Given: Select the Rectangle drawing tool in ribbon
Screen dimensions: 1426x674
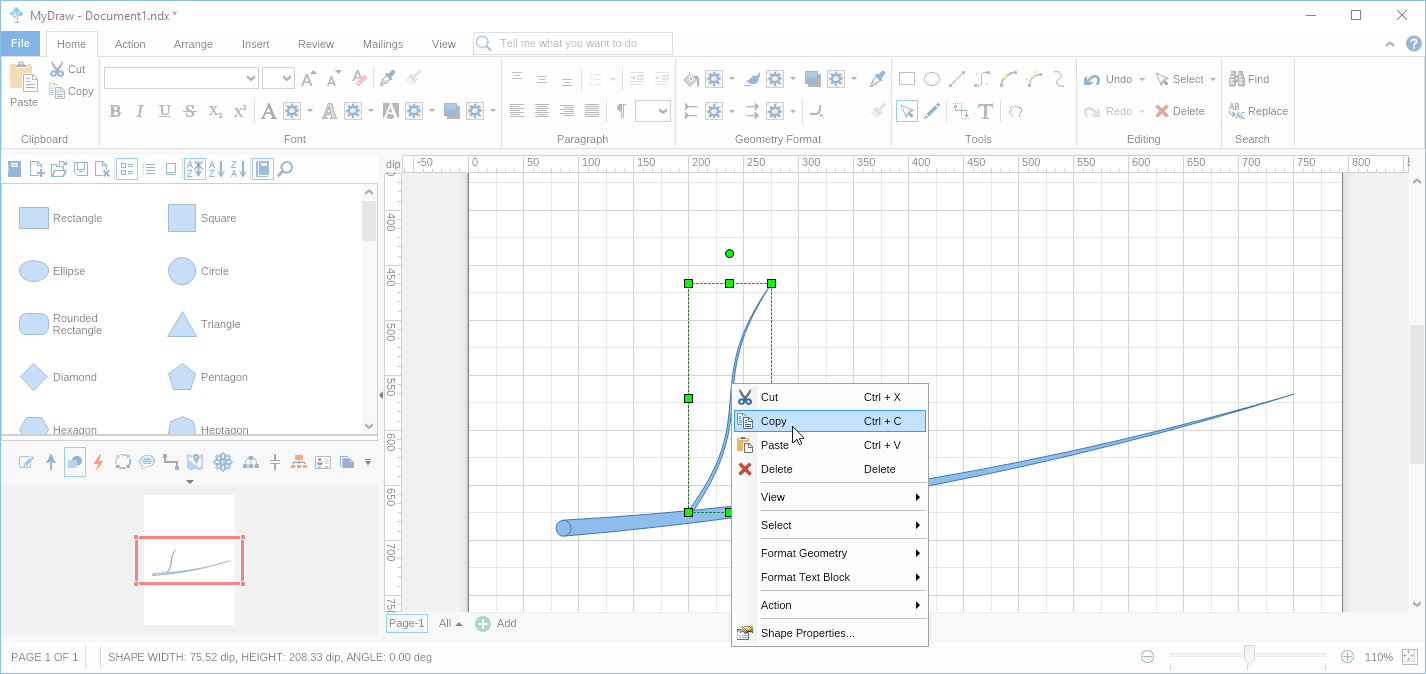Looking at the screenshot, I should [907, 79].
